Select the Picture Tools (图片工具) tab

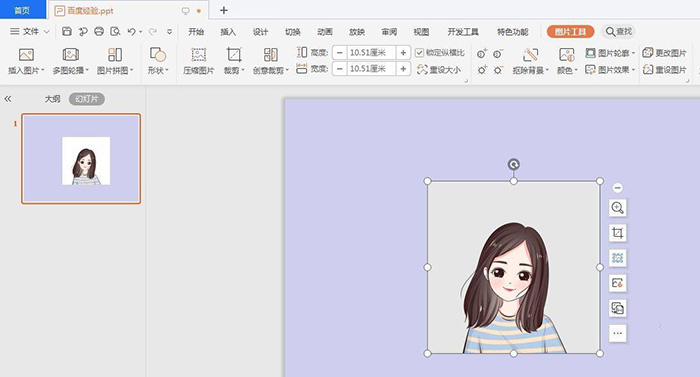(570, 32)
